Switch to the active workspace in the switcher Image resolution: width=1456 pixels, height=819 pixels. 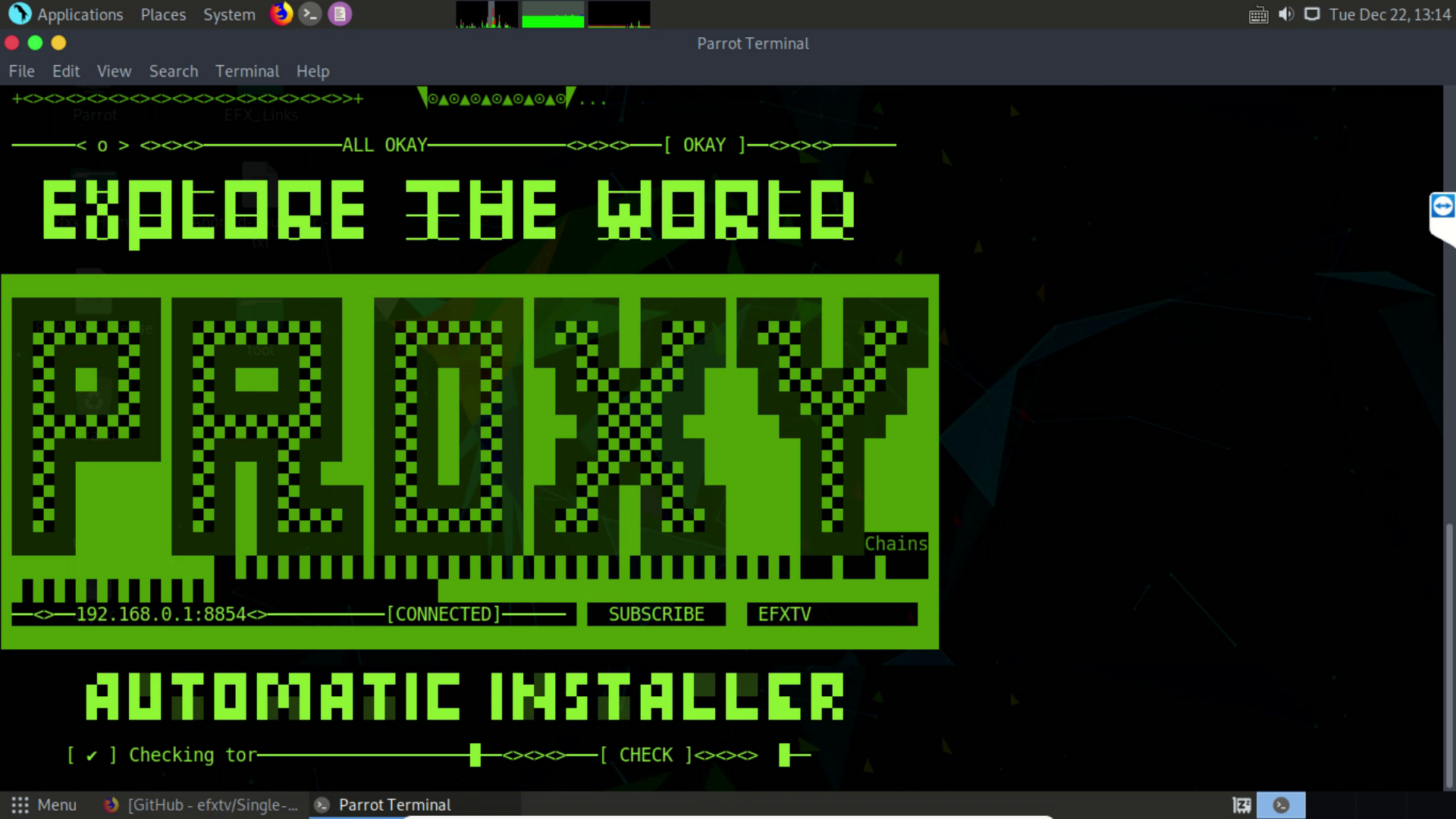pyautogui.click(x=1281, y=805)
